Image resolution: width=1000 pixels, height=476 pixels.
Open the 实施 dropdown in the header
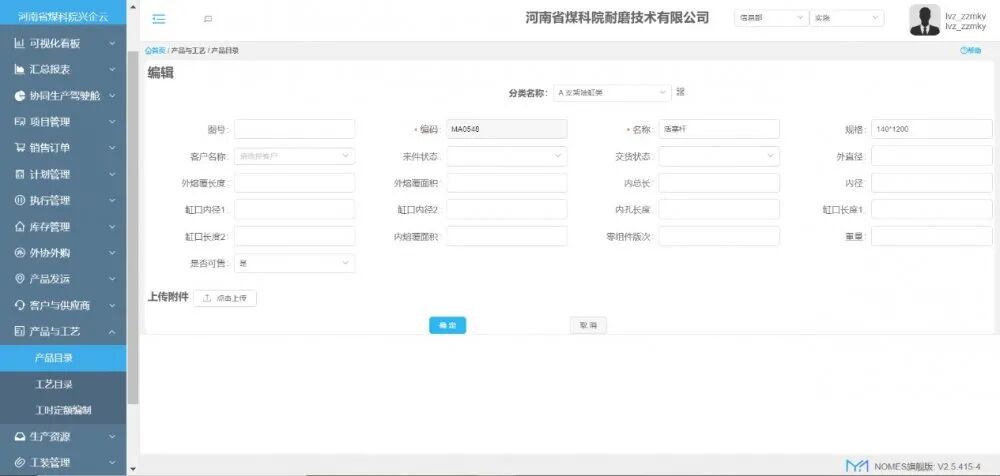pos(847,19)
